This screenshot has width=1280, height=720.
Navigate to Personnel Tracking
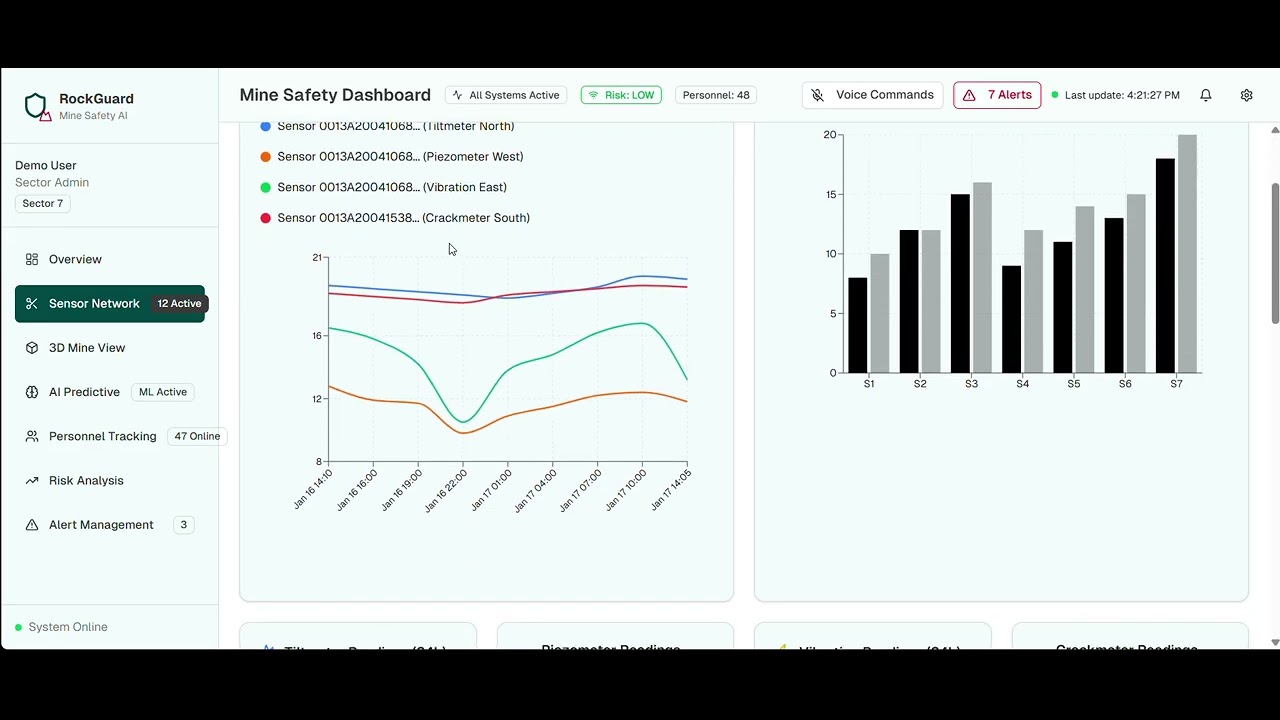point(110,436)
